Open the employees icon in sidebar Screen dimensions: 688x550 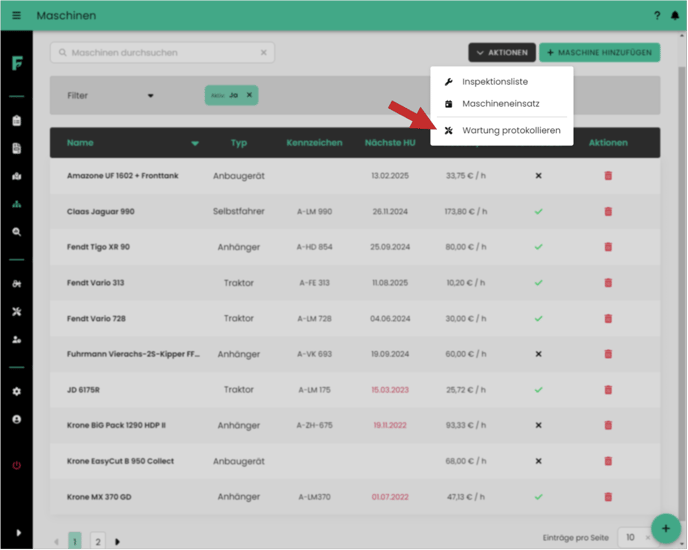click(17, 340)
